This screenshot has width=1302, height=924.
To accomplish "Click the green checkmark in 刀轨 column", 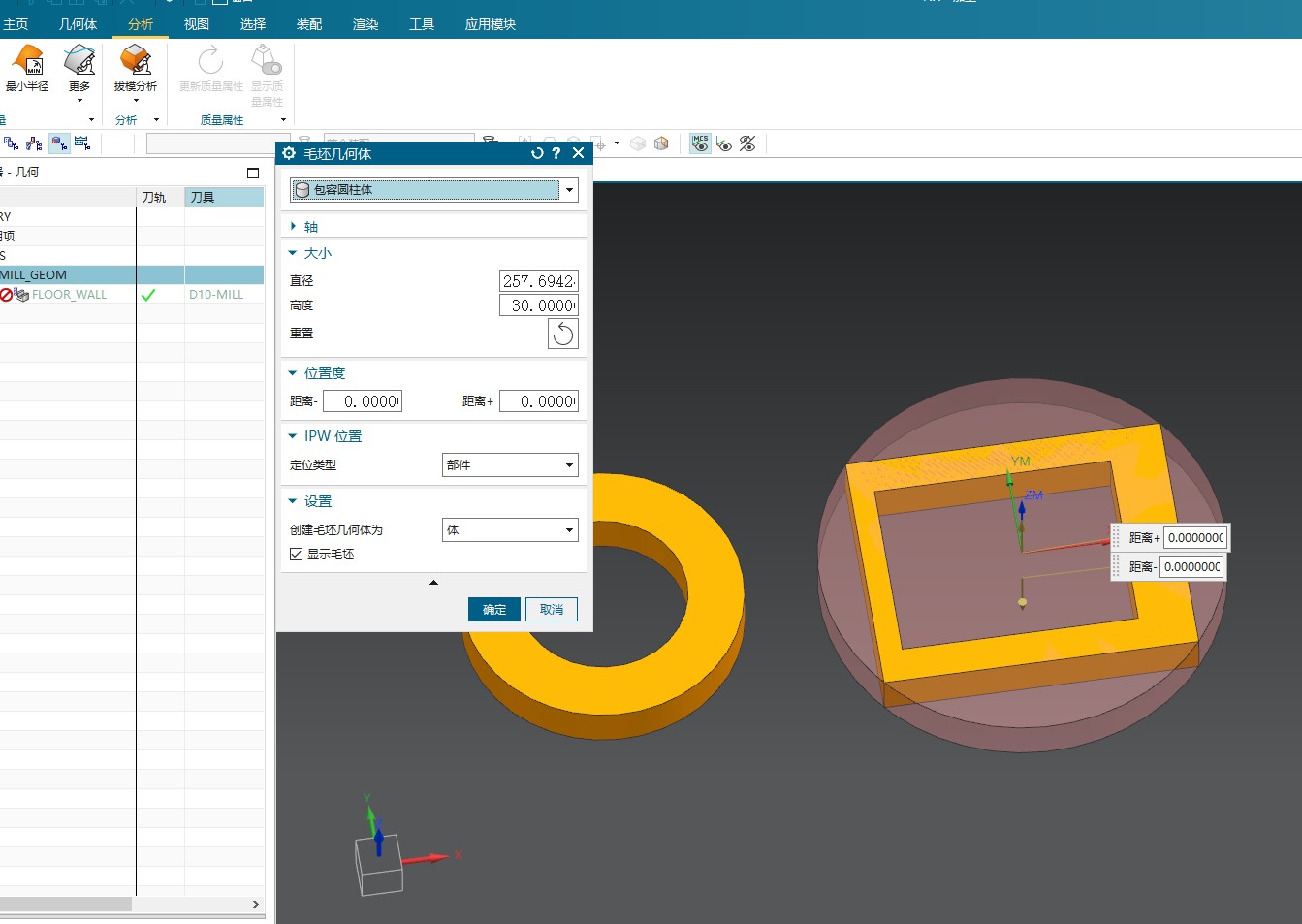I will pos(148,295).
